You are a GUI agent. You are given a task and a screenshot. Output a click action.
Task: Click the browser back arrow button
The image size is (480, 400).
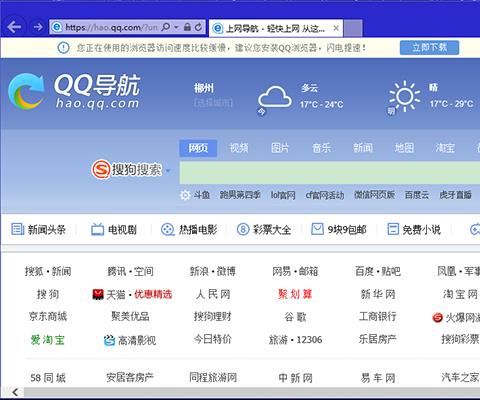point(14,27)
